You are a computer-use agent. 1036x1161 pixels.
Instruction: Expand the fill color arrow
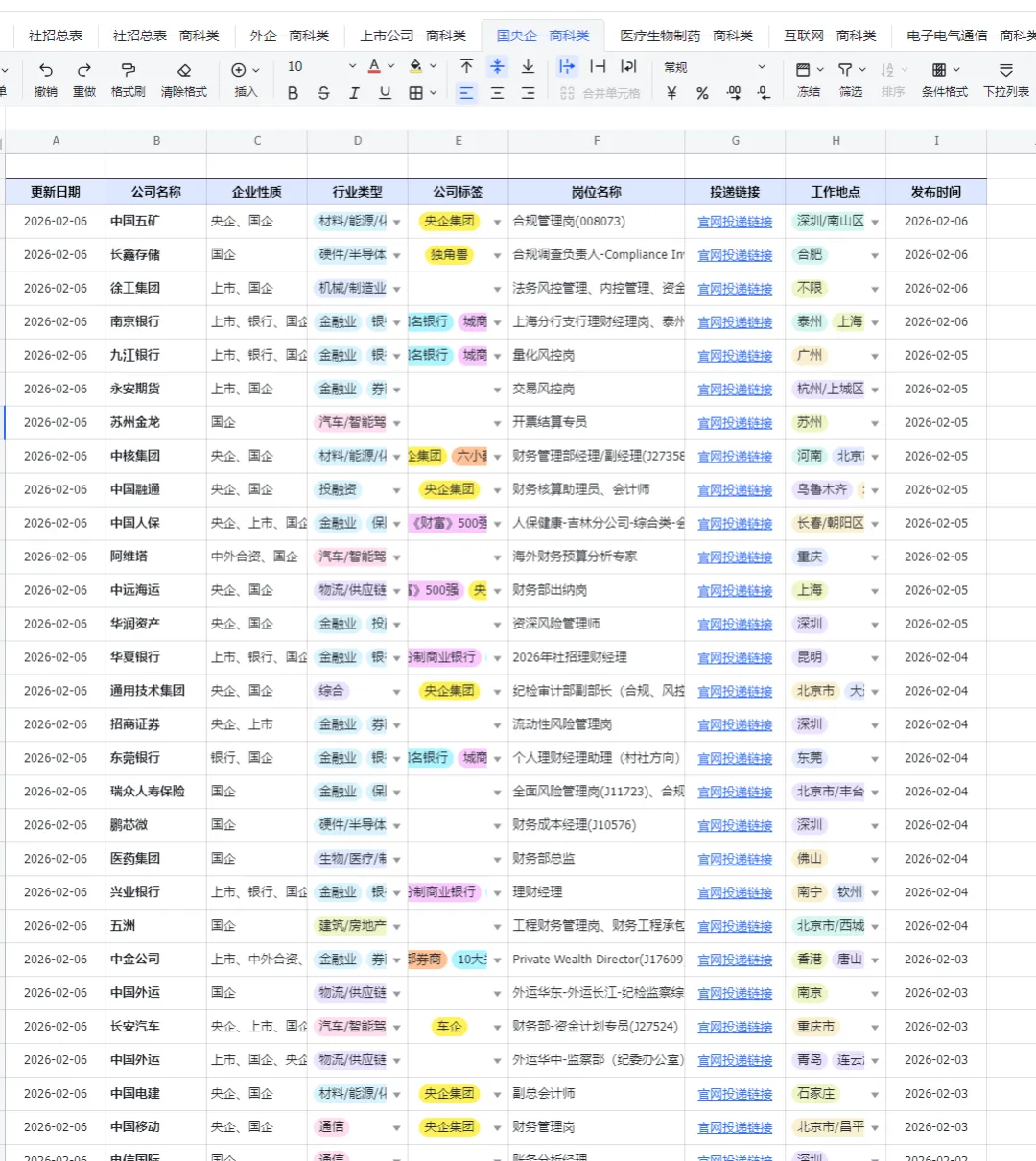tap(433, 66)
